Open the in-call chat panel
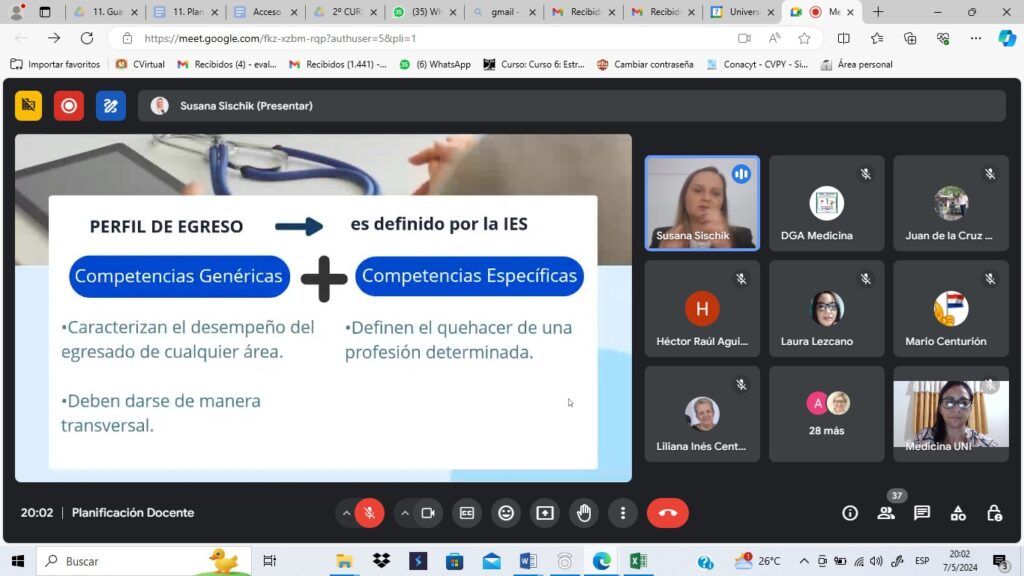The image size is (1024, 576). pyautogui.click(x=922, y=513)
